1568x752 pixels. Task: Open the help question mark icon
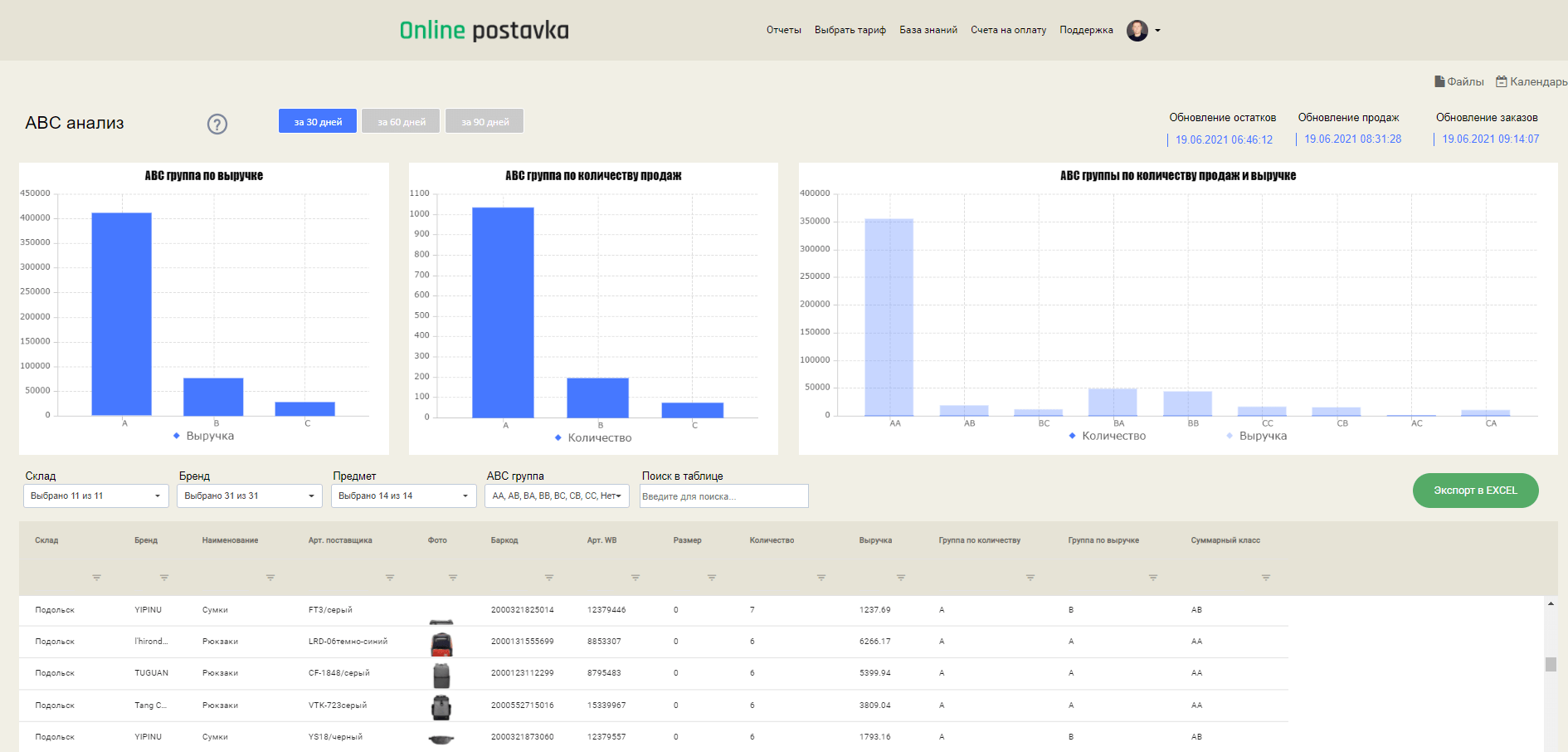217,124
